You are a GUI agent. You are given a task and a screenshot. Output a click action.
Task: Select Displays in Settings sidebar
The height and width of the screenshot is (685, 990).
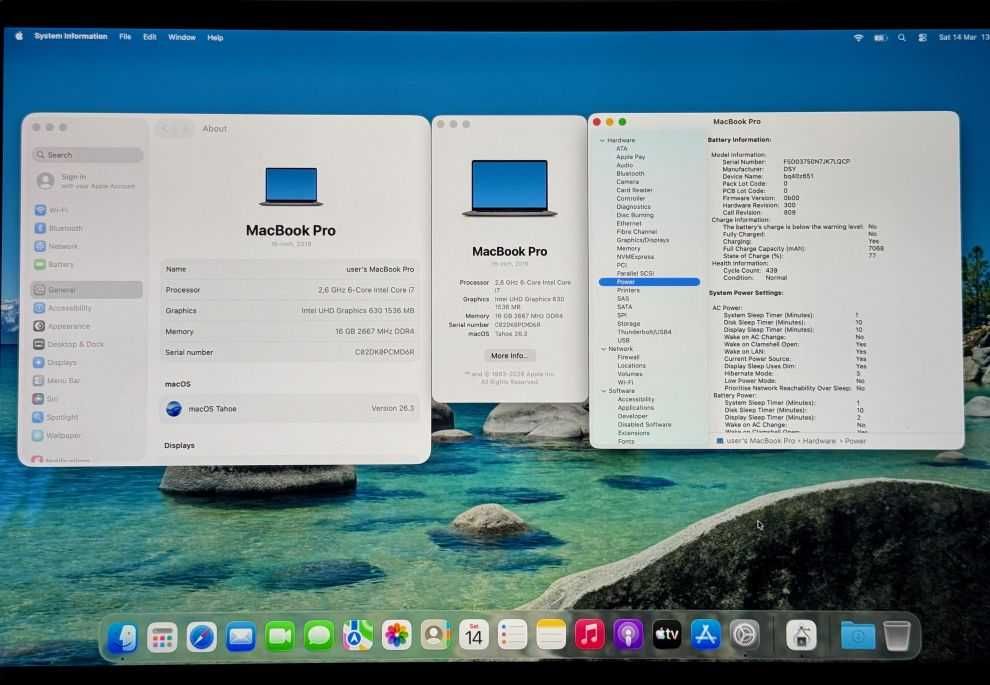(x=86, y=362)
